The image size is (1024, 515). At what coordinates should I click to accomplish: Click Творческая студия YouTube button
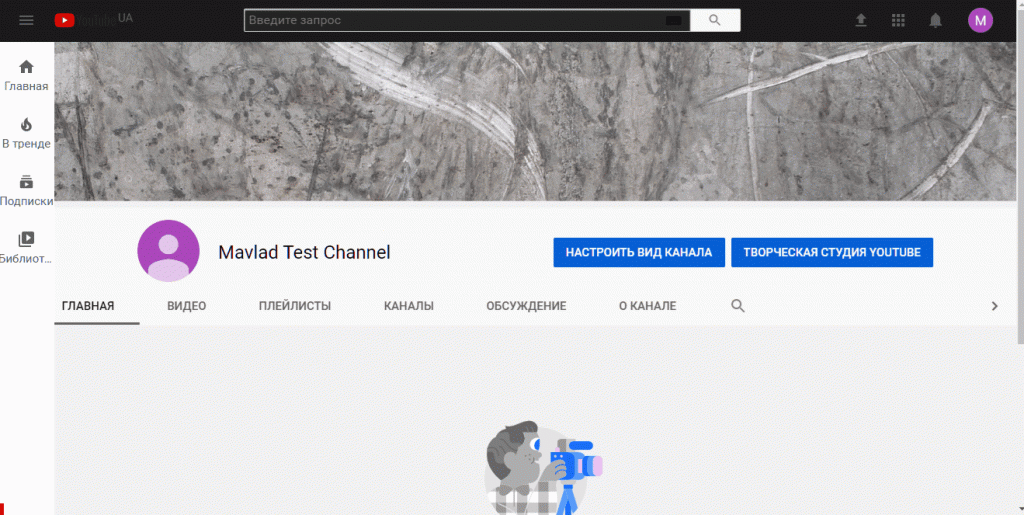click(x=831, y=253)
